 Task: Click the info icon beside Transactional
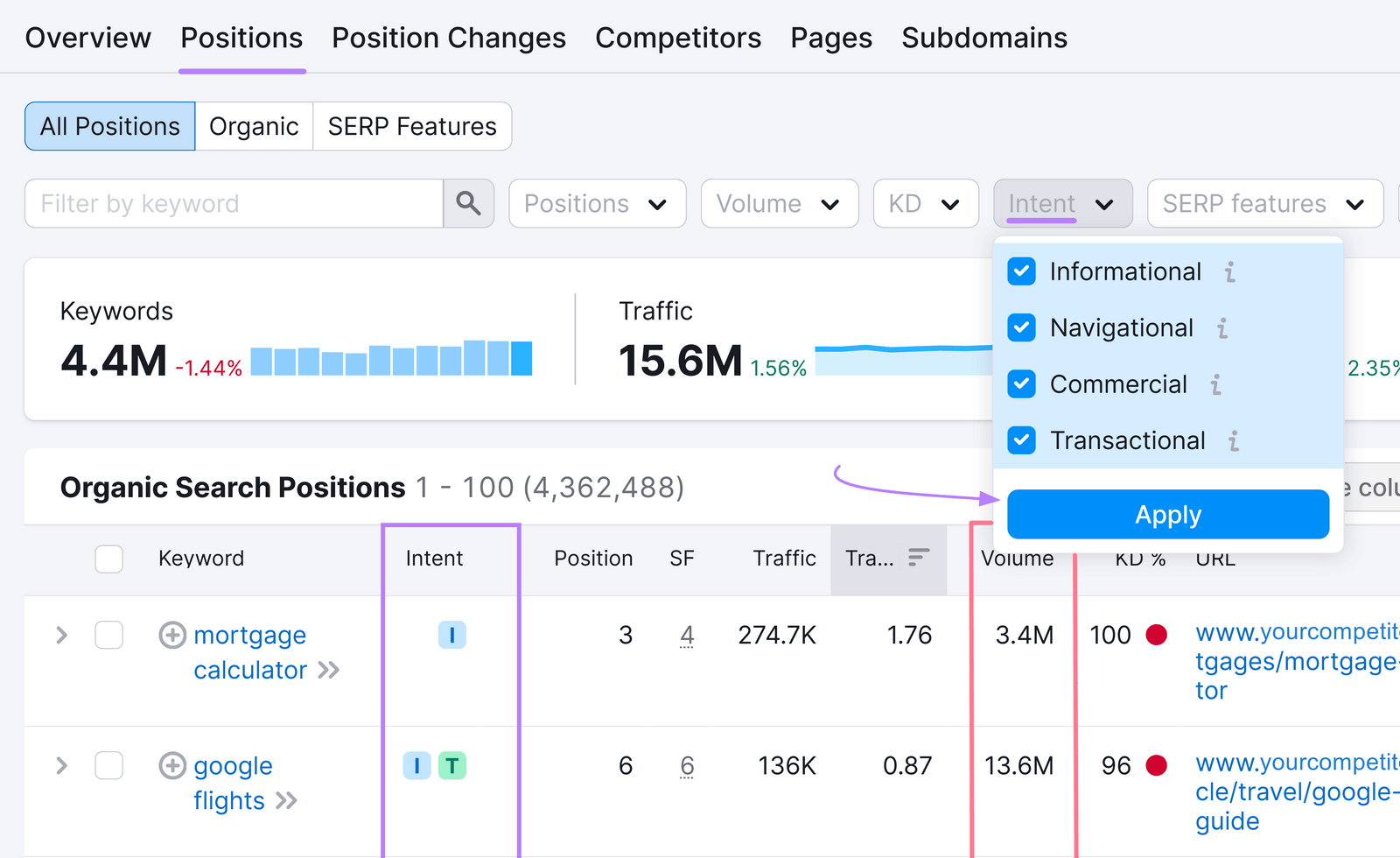pos(1234,440)
